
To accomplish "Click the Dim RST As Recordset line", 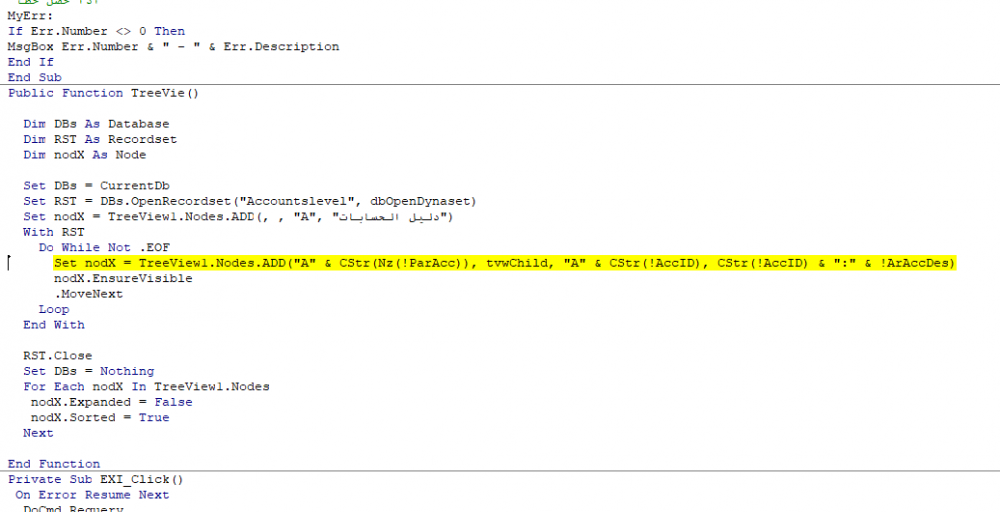I will tap(100, 139).
